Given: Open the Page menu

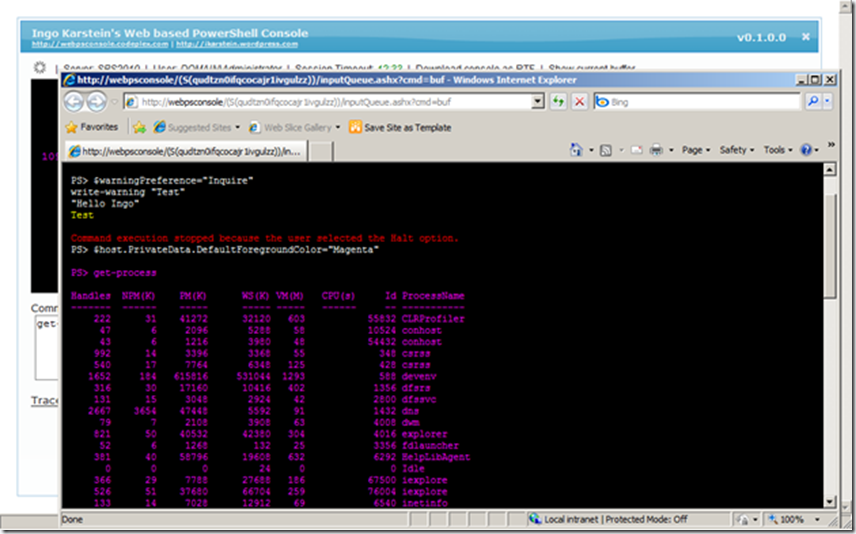Looking at the screenshot, I should pyautogui.click(x=696, y=150).
